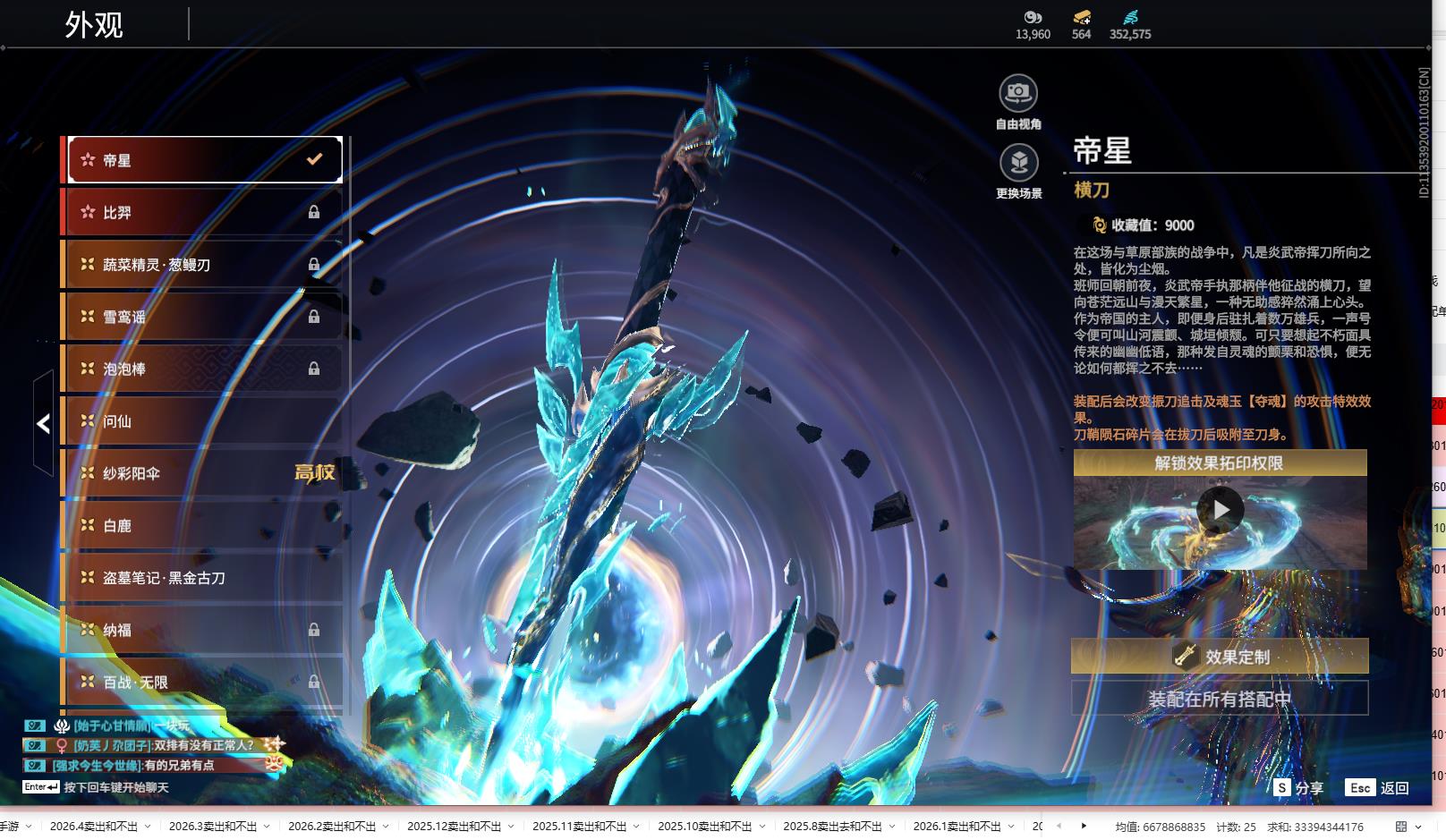Click the 装配在所有搭配中 button
1446x840 pixels.
click(1220, 699)
